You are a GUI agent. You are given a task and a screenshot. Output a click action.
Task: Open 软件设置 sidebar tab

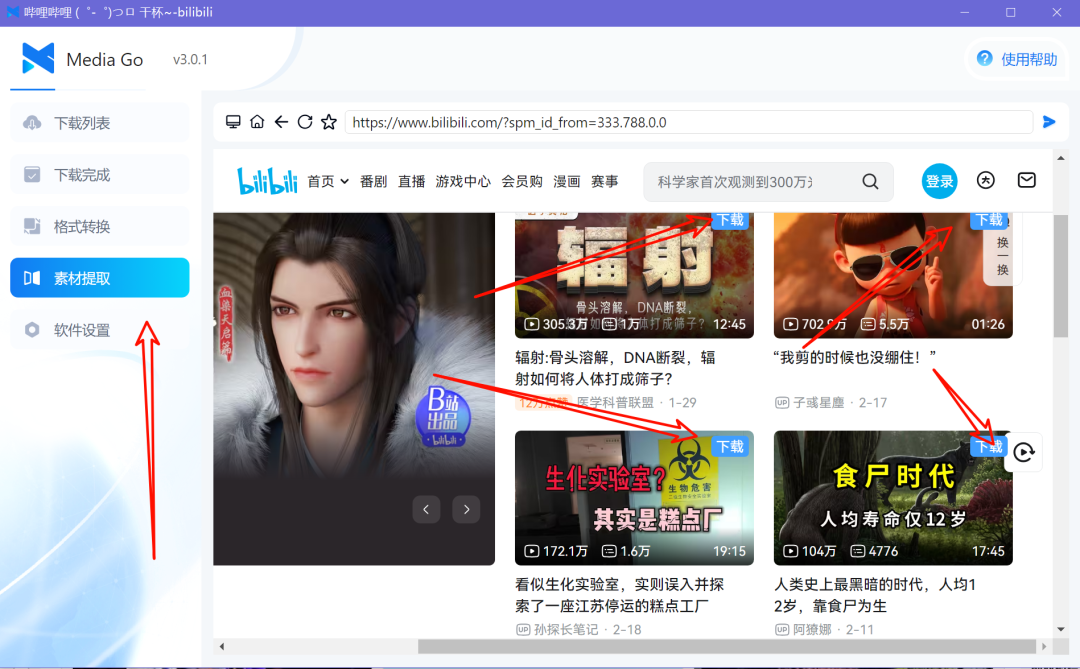click(99, 330)
